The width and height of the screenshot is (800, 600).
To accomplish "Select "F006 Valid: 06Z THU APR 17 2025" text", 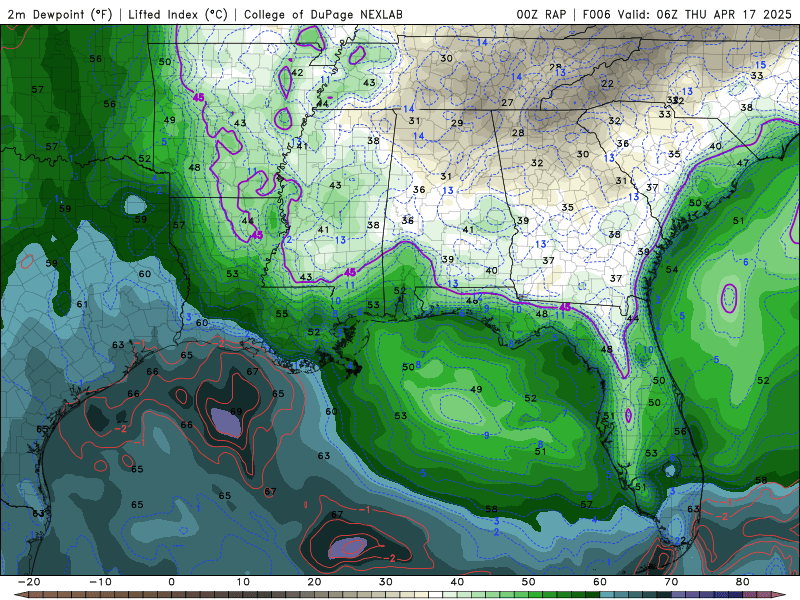I will pos(687,14).
